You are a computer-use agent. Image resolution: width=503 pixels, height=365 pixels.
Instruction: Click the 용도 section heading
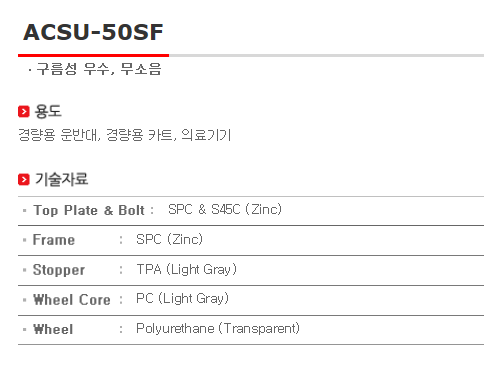(x=48, y=111)
